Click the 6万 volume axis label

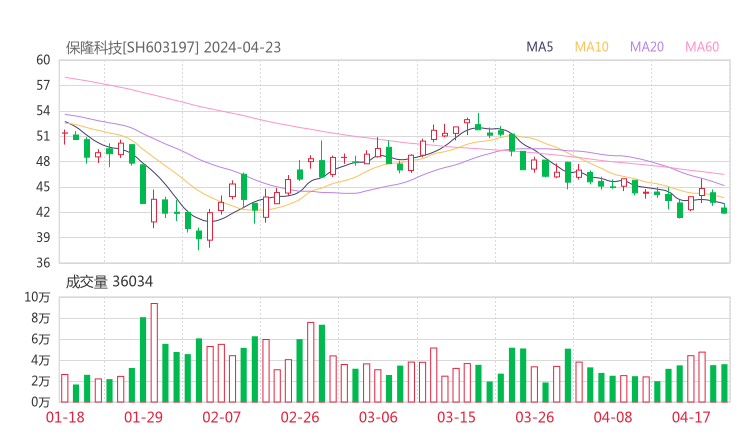[x=41, y=339]
